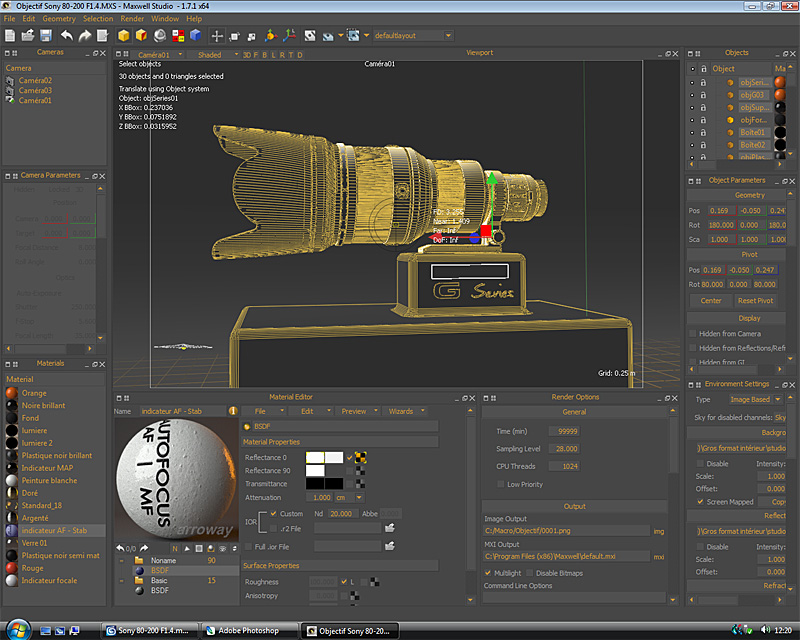The height and width of the screenshot is (640, 800).
Task: Click the yellow cube object selection icon
Action: click(x=123, y=35)
